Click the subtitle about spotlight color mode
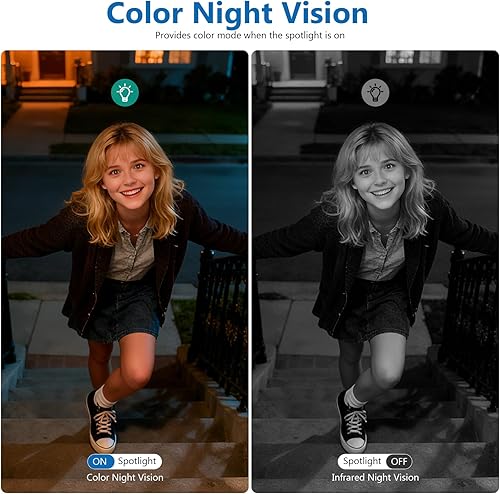Screen dimensions: 500x494 (250, 35)
